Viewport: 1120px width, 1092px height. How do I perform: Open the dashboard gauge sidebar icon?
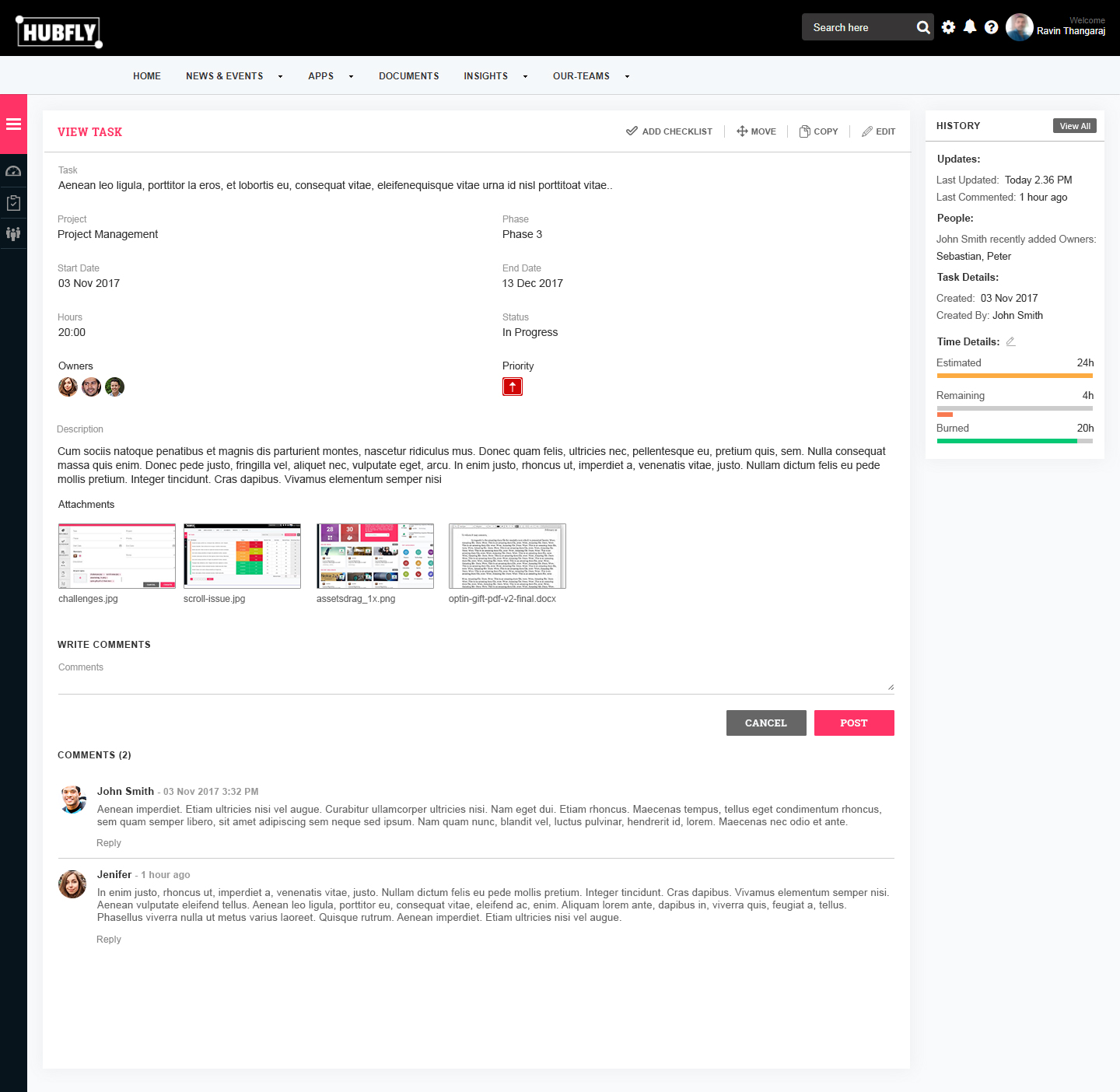(x=13, y=171)
